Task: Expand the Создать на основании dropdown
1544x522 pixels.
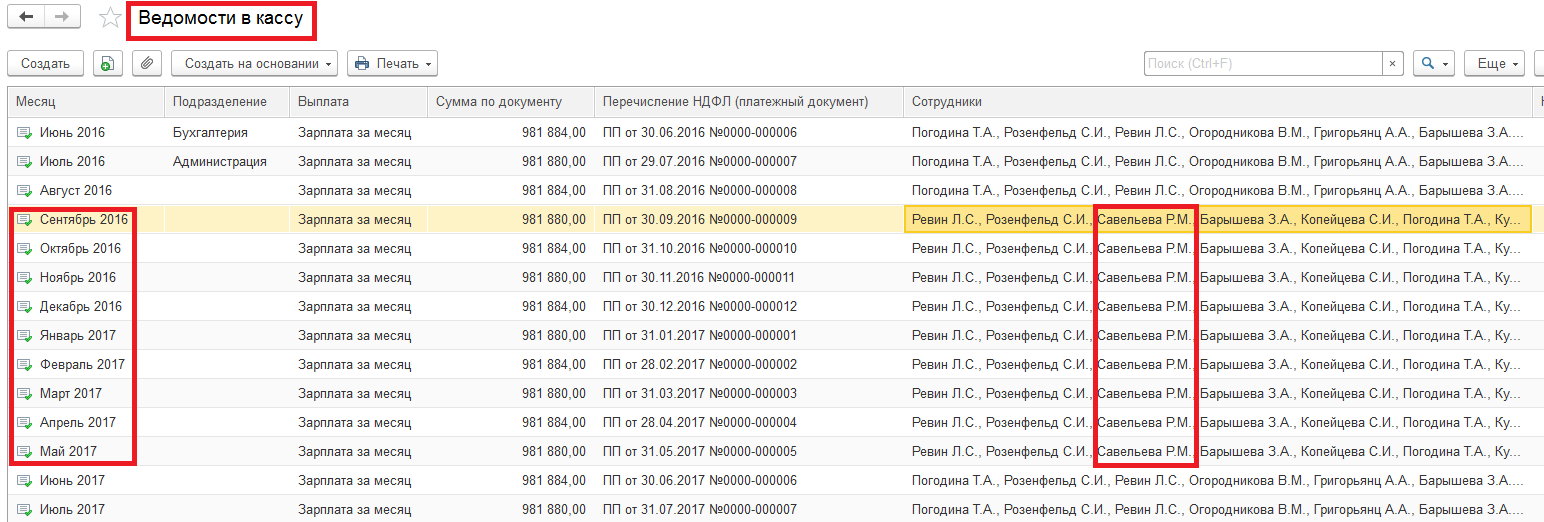Action: (255, 63)
